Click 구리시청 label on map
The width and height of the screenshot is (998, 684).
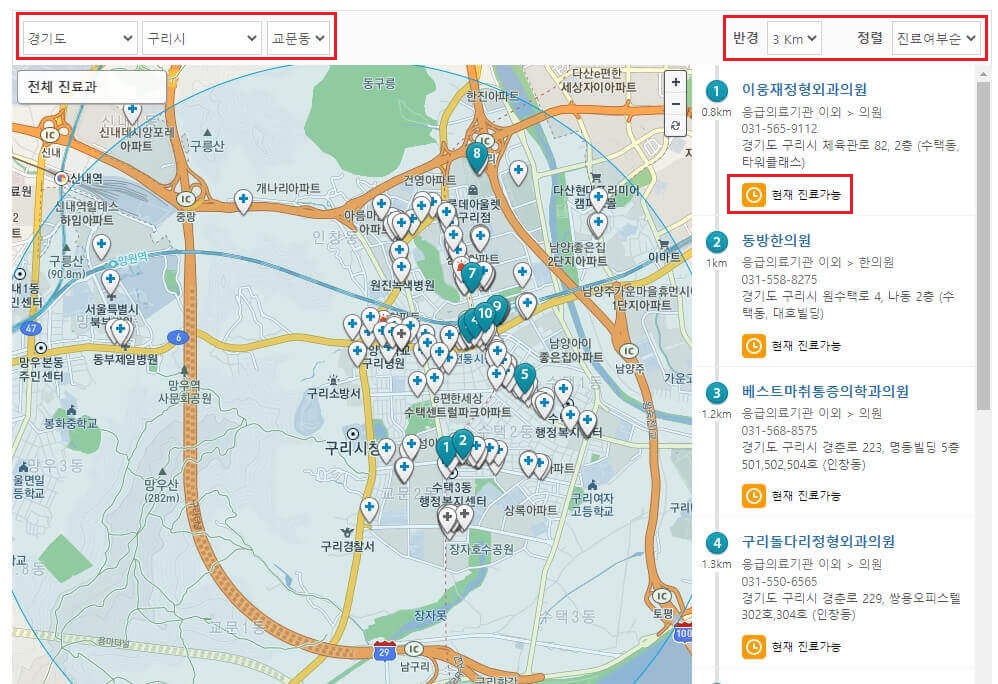pos(351,448)
